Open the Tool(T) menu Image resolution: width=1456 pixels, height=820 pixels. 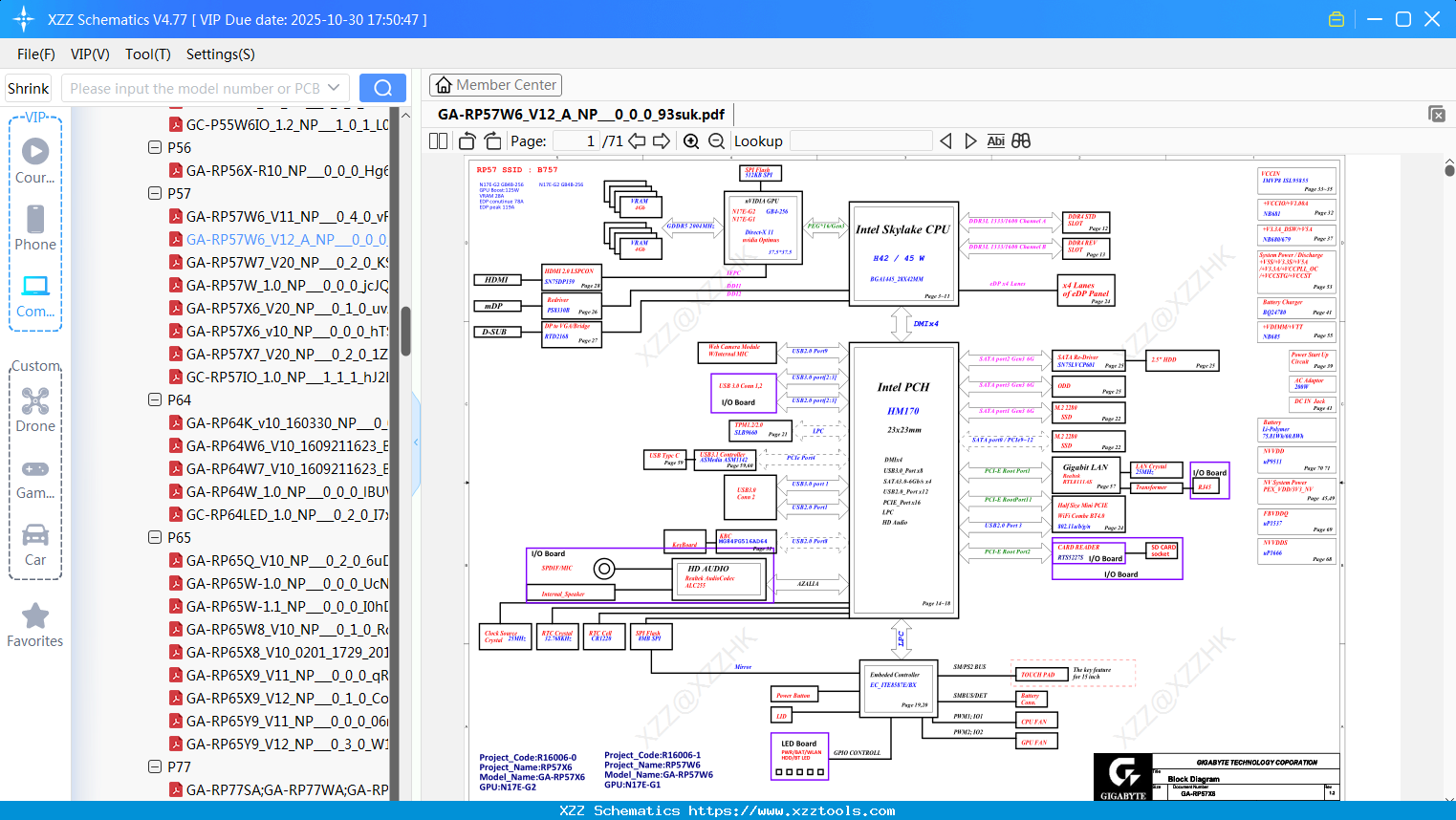pyautogui.click(x=148, y=54)
